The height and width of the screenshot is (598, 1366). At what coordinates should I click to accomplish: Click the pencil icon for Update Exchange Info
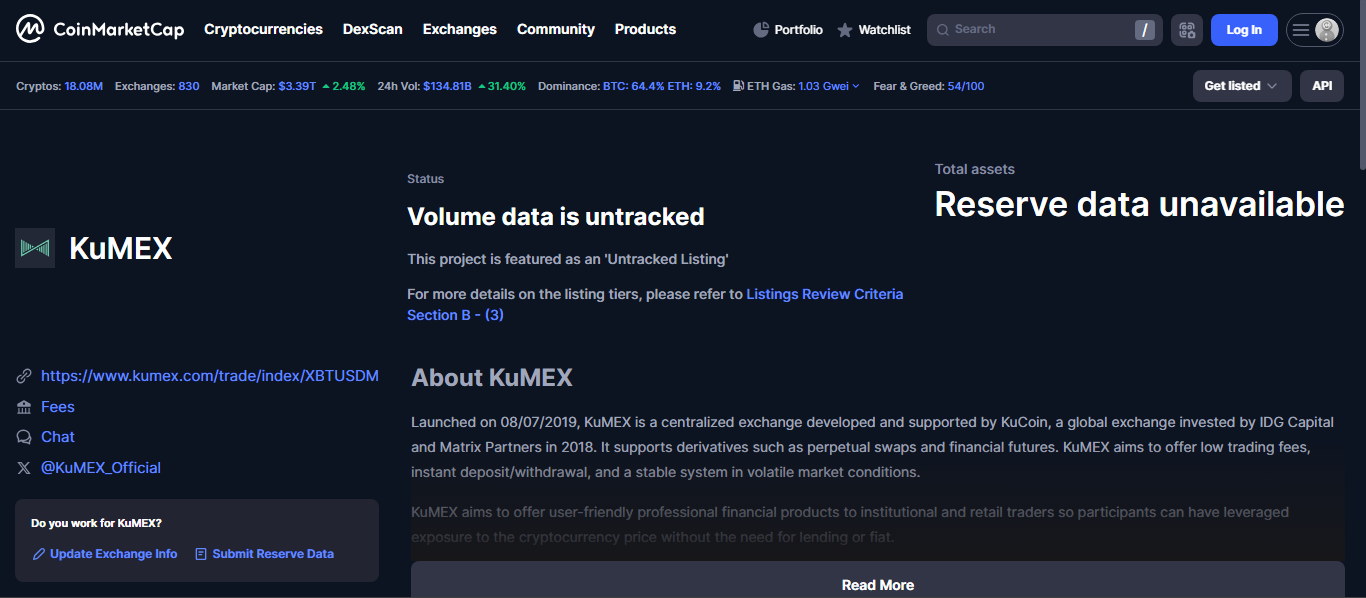tap(39, 554)
